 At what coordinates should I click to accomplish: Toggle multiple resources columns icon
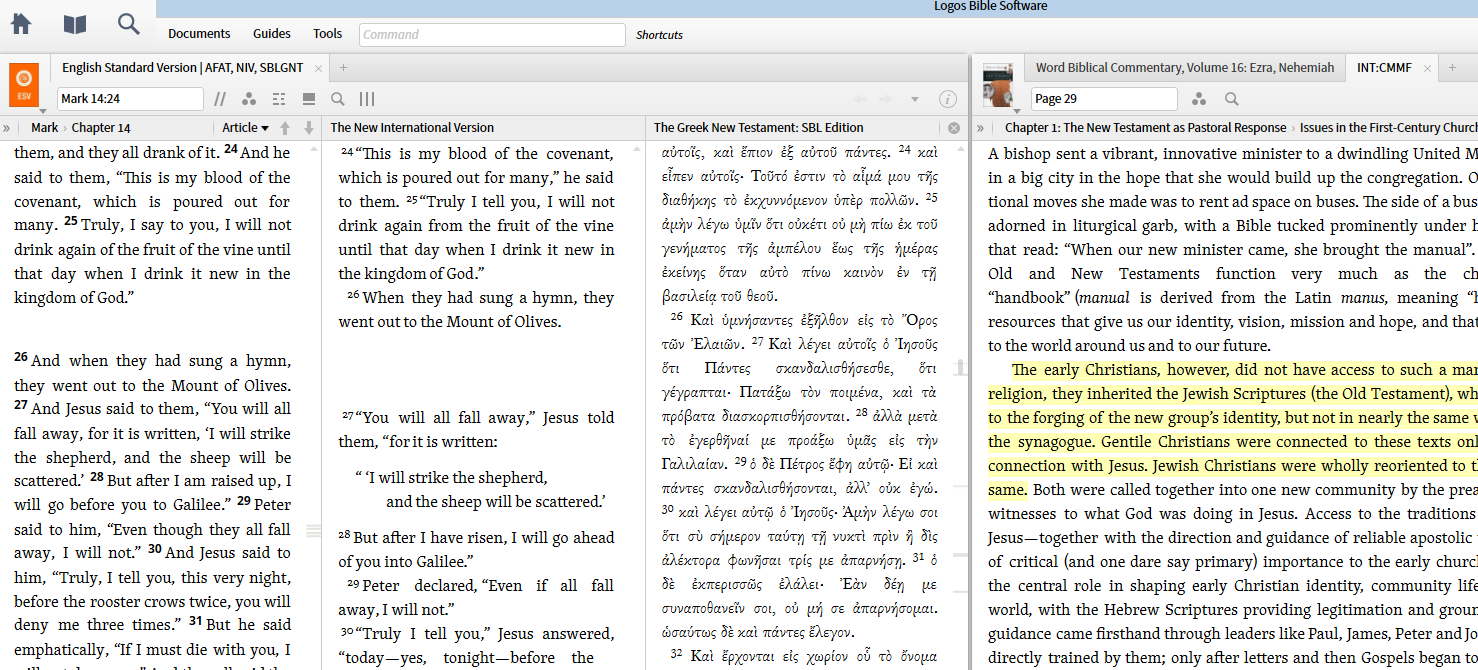367,99
